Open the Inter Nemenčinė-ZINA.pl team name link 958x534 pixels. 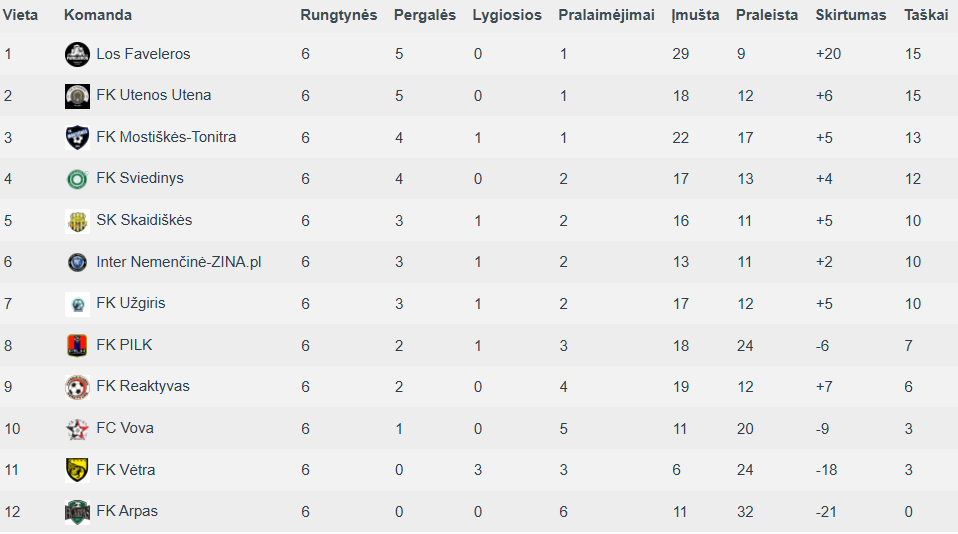178,262
